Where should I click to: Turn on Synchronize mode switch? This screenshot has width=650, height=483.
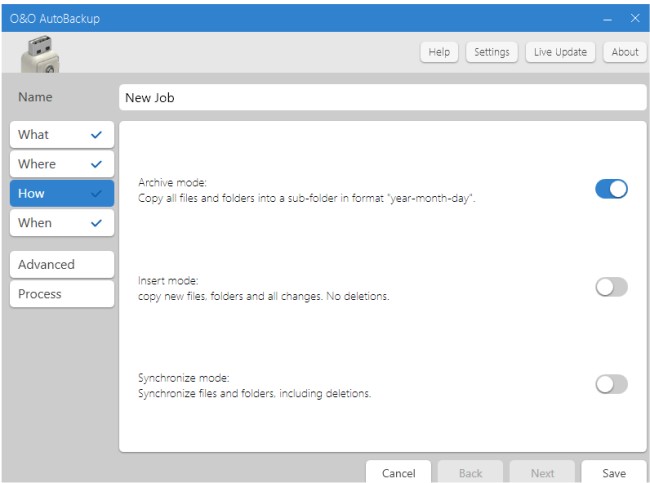[611, 384]
